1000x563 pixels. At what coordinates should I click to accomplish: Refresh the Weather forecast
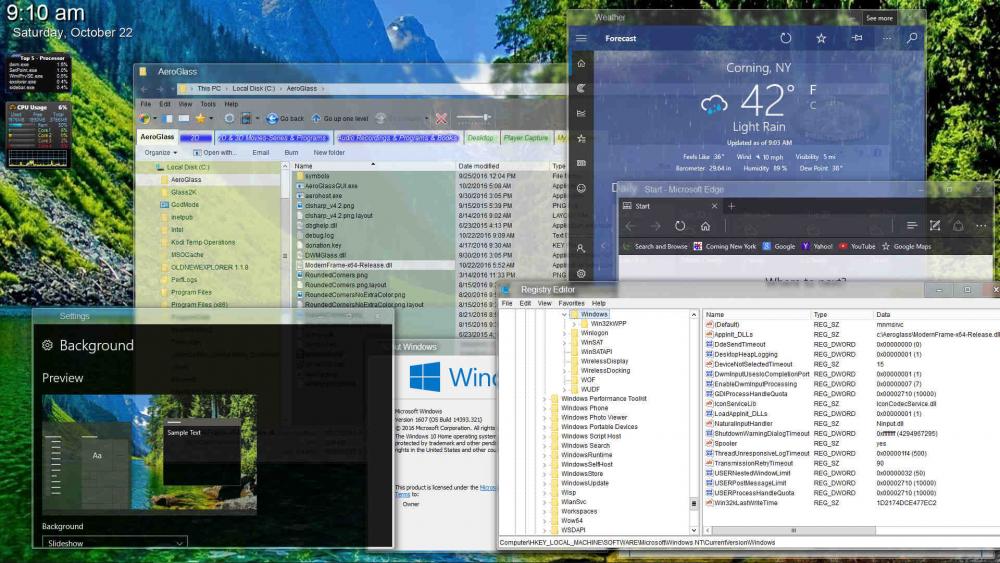pyautogui.click(x=786, y=38)
